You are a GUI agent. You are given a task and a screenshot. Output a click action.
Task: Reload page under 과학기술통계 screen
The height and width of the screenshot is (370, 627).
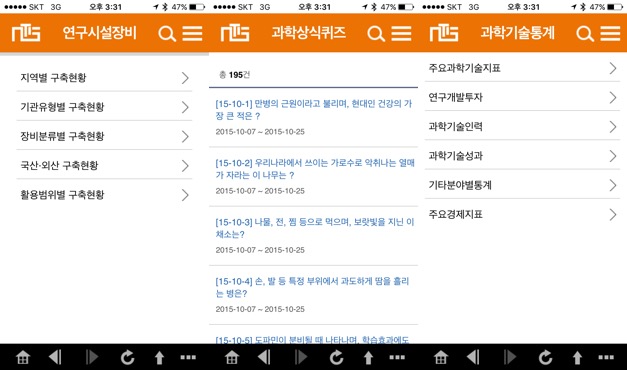pos(545,357)
